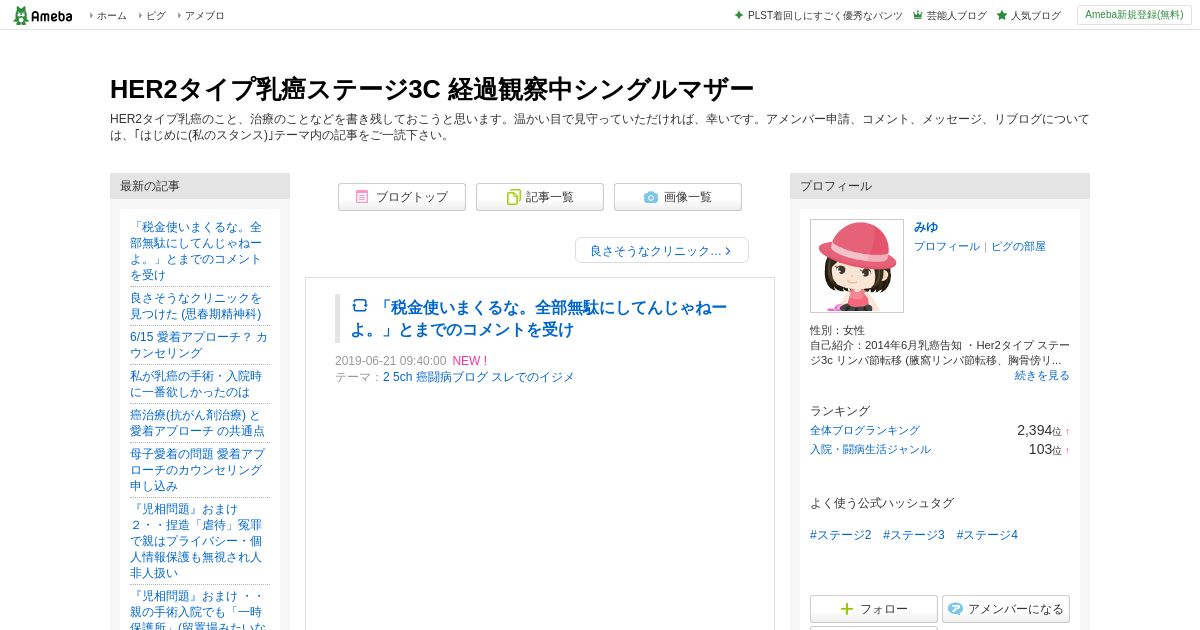Click the star icon beside 人気ブログ
Image resolution: width=1200 pixels, height=630 pixels.
point(1002,15)
